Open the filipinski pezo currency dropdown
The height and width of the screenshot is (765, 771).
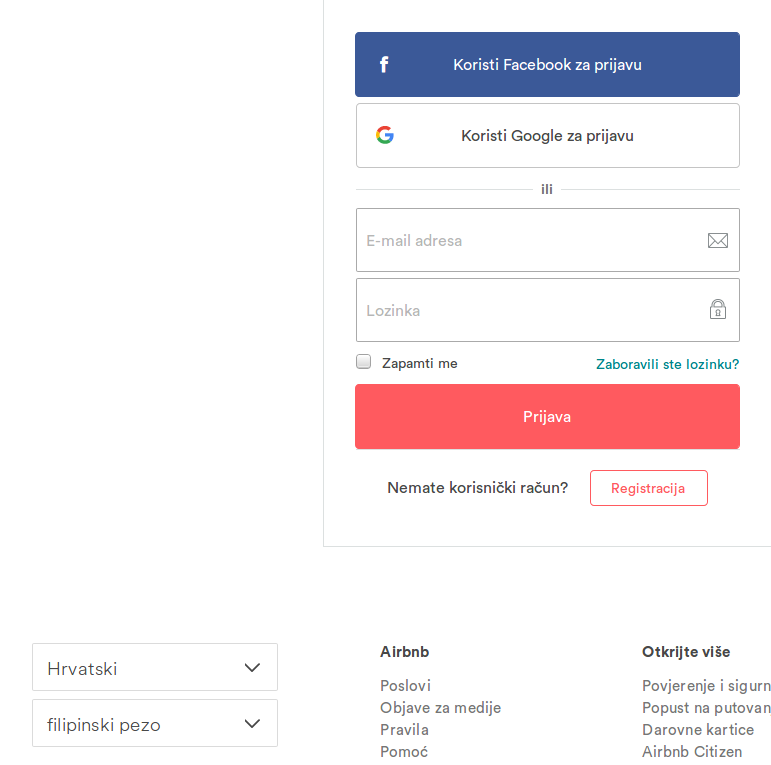(154, 723)
